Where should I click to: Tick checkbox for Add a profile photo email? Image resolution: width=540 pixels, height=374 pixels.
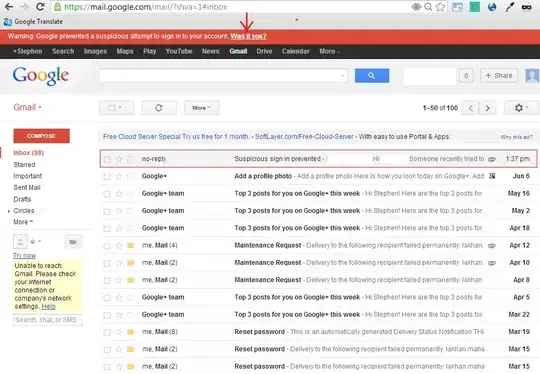point(107,177)
